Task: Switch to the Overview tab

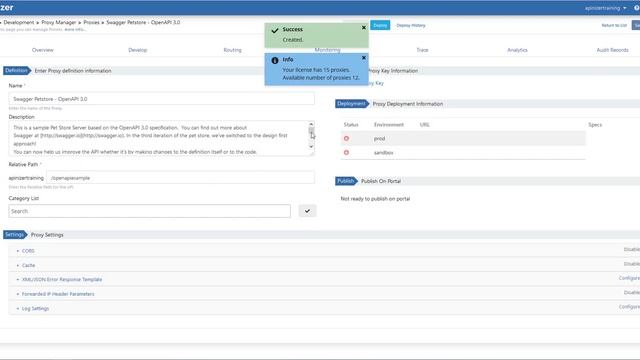Action: (x=42, y=50)
